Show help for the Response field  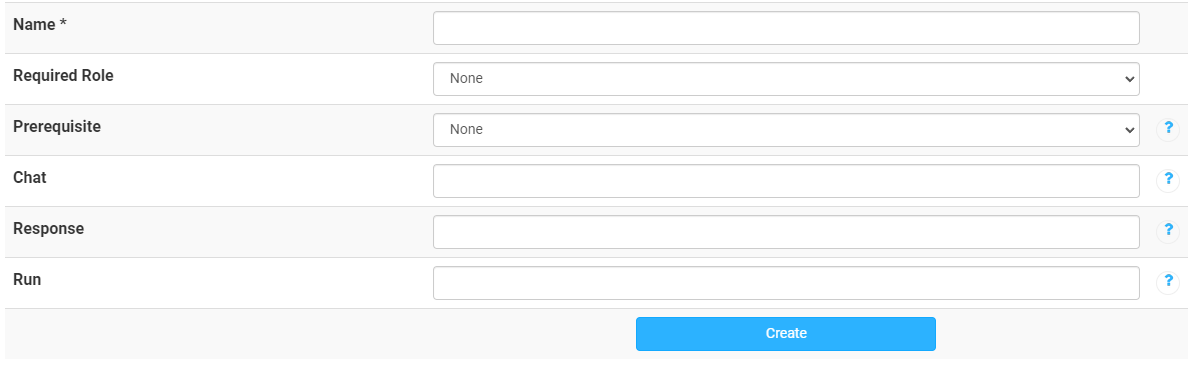(1168, 232)
